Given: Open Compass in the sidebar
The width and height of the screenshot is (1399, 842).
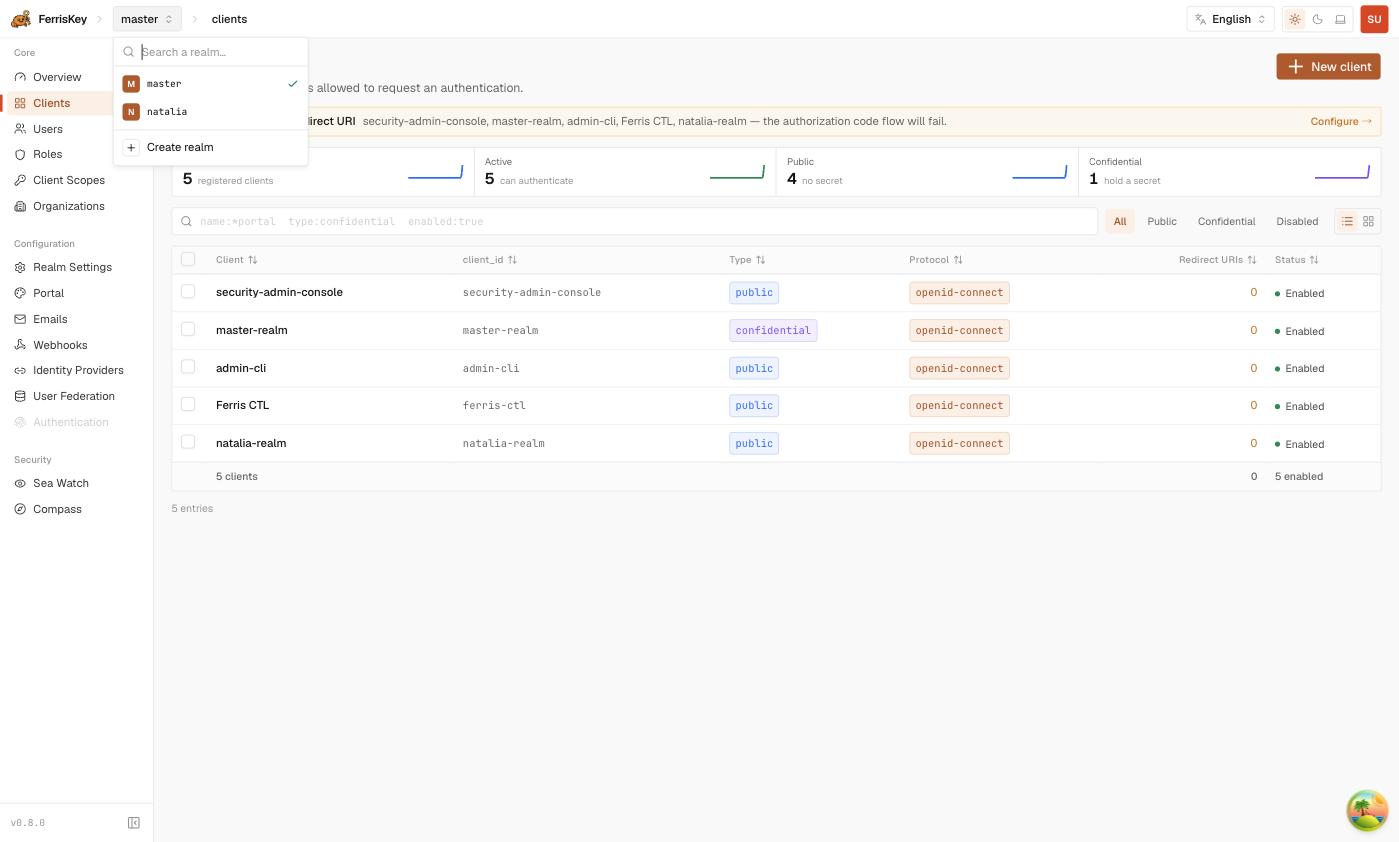Looking at the screenshot, I should pyautogui.click(x=57, y=509).
